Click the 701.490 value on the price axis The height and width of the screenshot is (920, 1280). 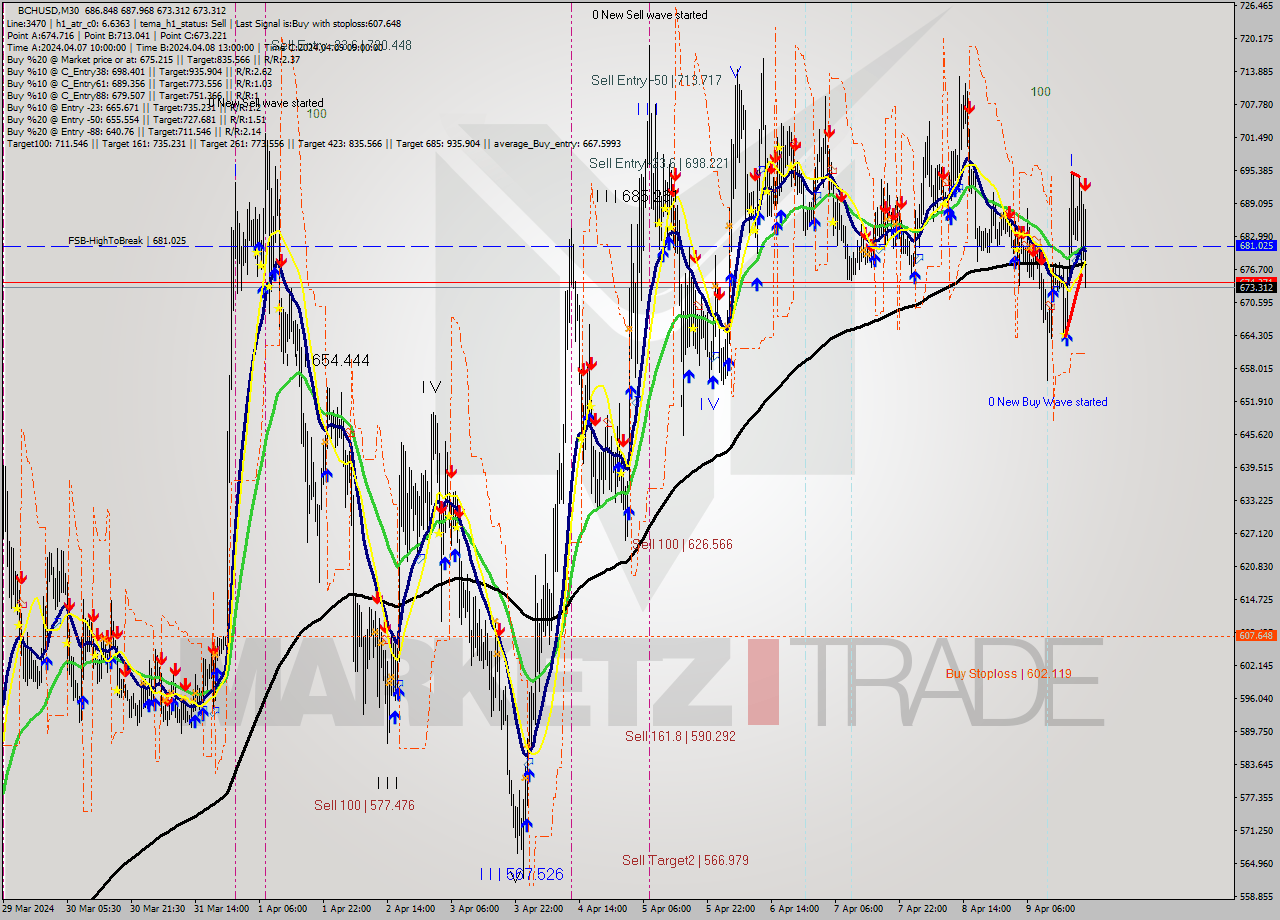(x=1256, y=138)
